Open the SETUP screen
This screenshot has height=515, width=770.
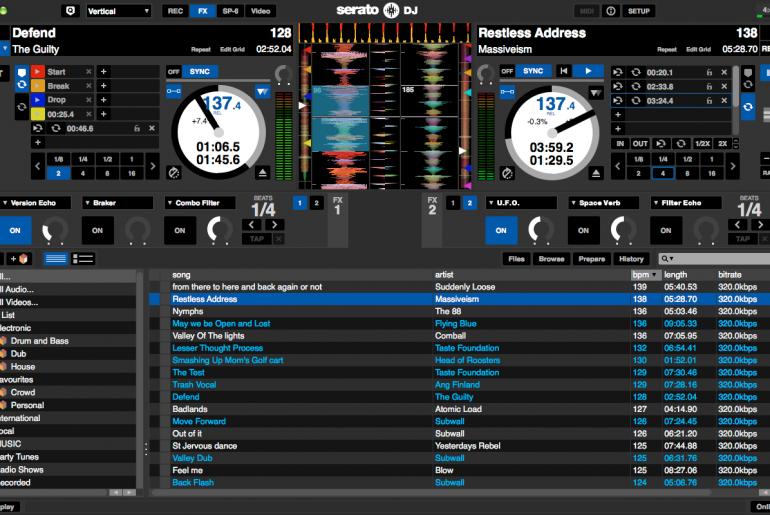coord(638,11)
